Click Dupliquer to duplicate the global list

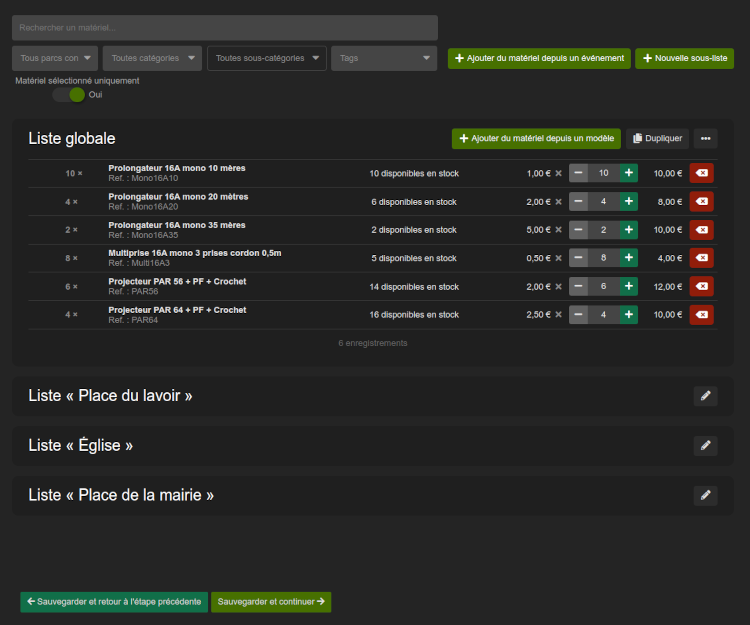coord(657,139)
